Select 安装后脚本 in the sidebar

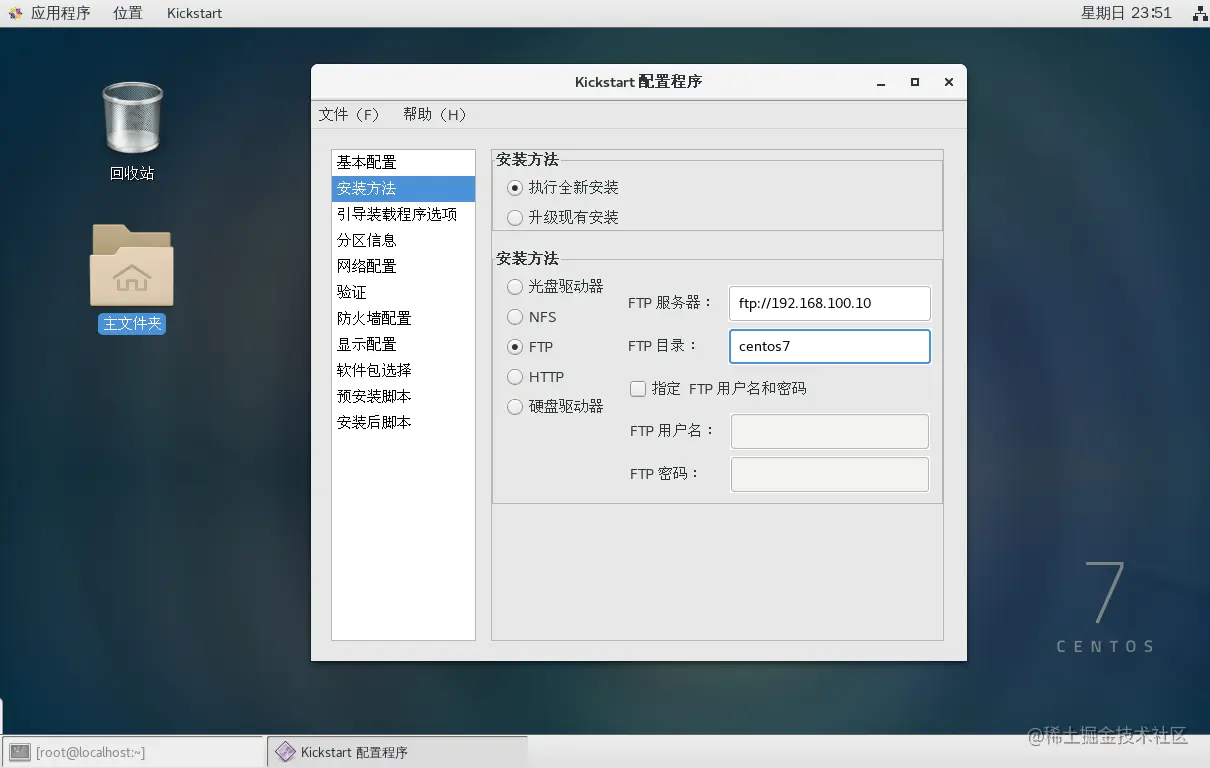pos(403,422)
